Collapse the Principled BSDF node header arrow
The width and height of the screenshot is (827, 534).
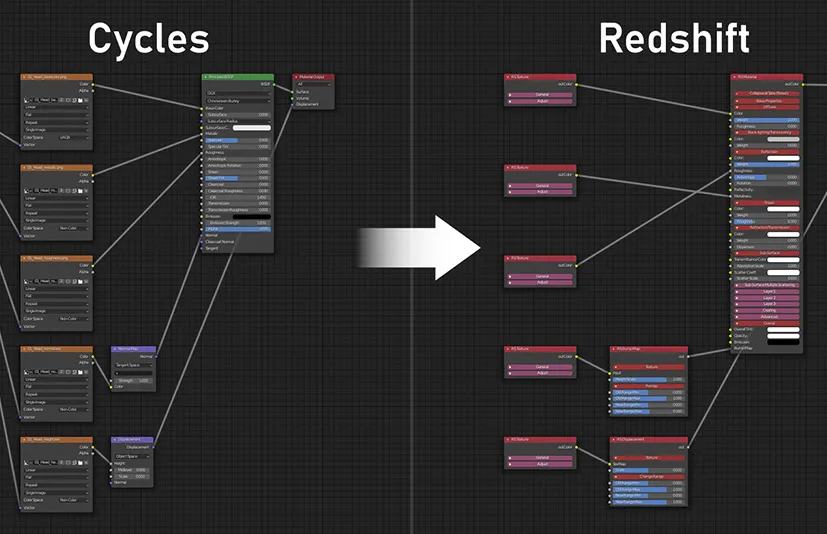pos(206,77)
